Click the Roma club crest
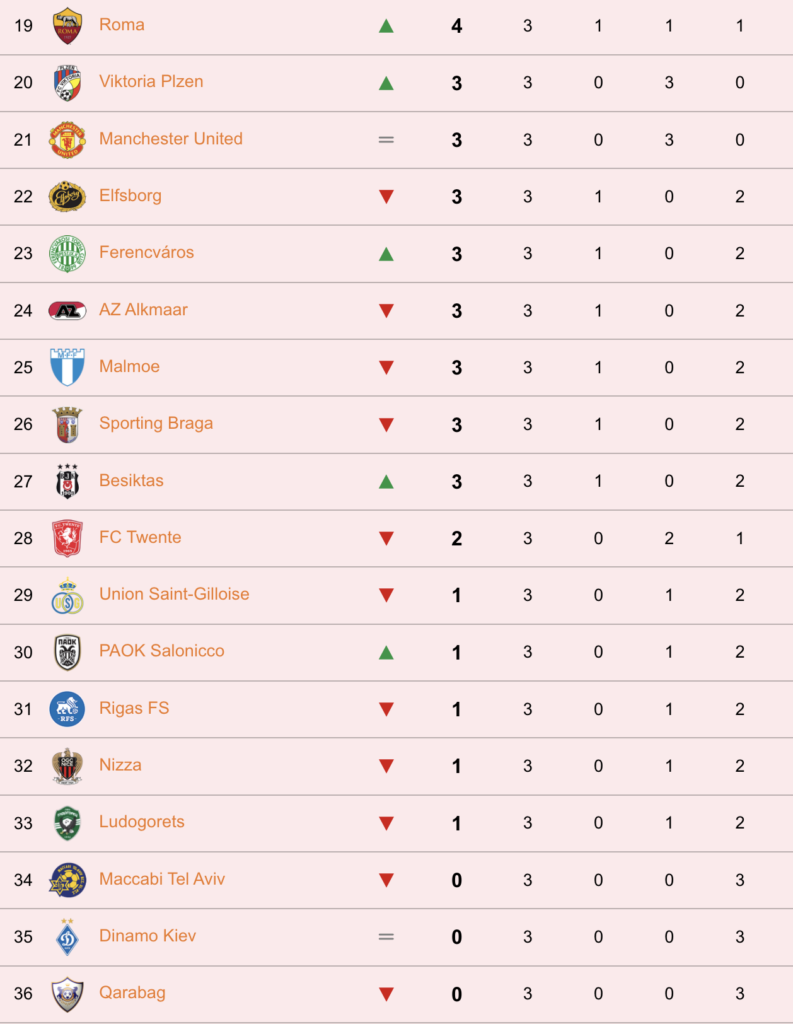This screenshot has height=1024, width=793. (67, 26)
